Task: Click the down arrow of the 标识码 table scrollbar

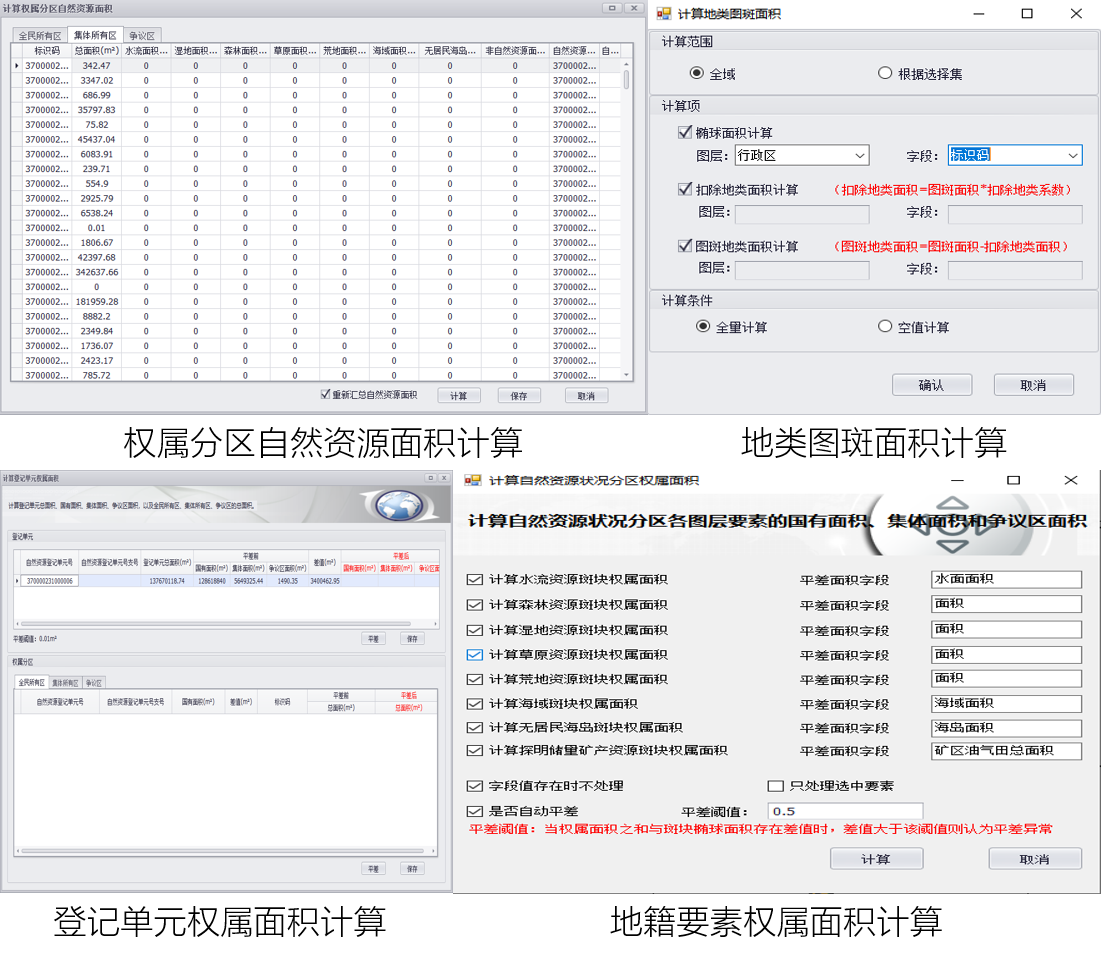Action: 627,375
